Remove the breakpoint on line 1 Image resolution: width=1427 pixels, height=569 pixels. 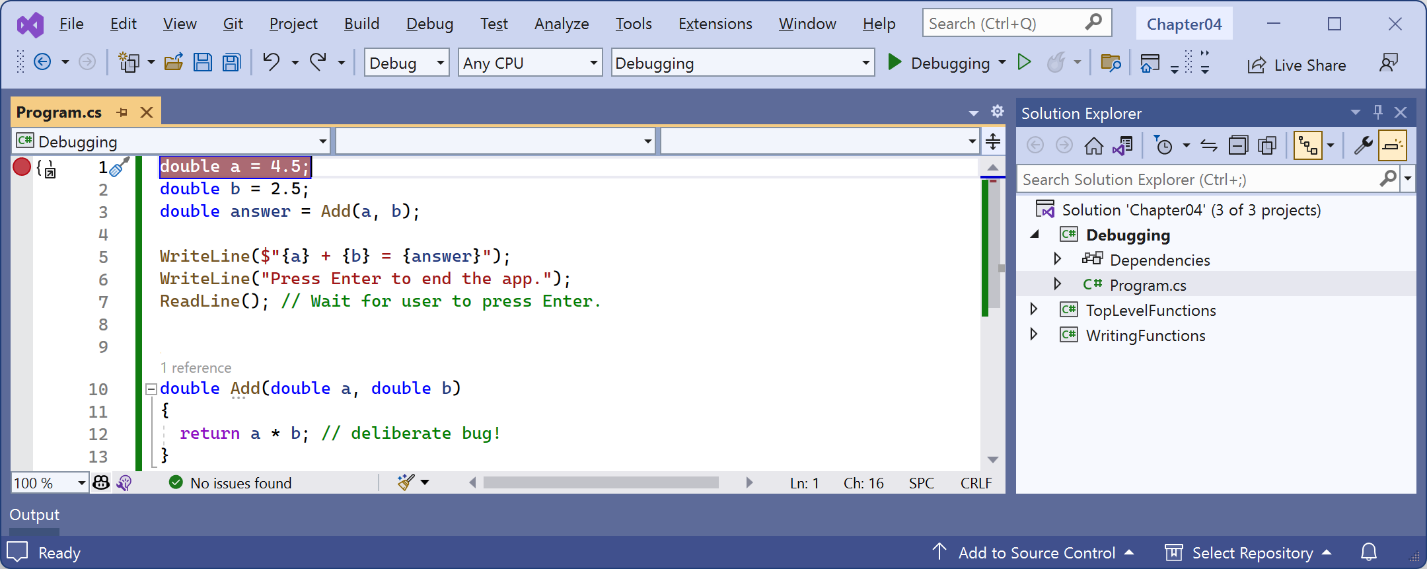[21, 167]
